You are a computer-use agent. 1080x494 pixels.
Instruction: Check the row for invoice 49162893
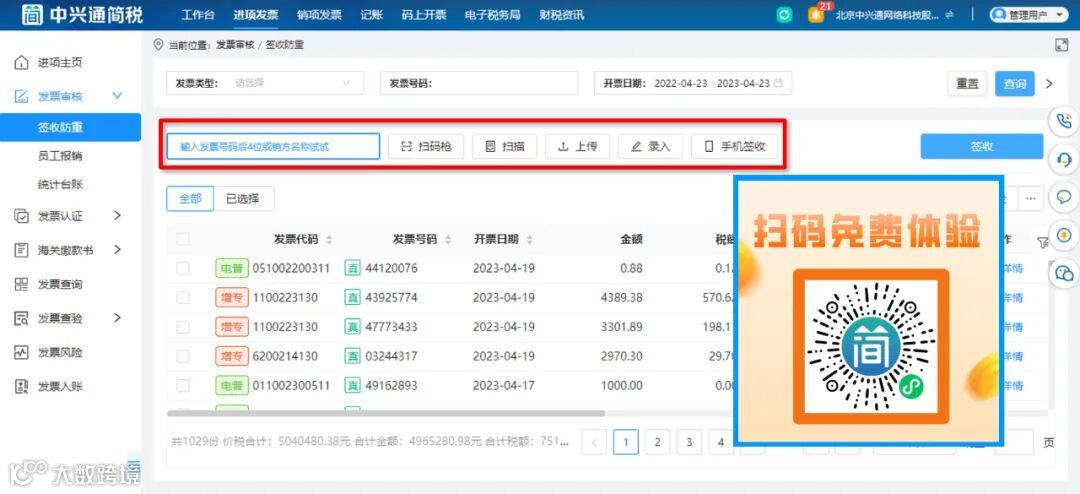pos(183,386)
